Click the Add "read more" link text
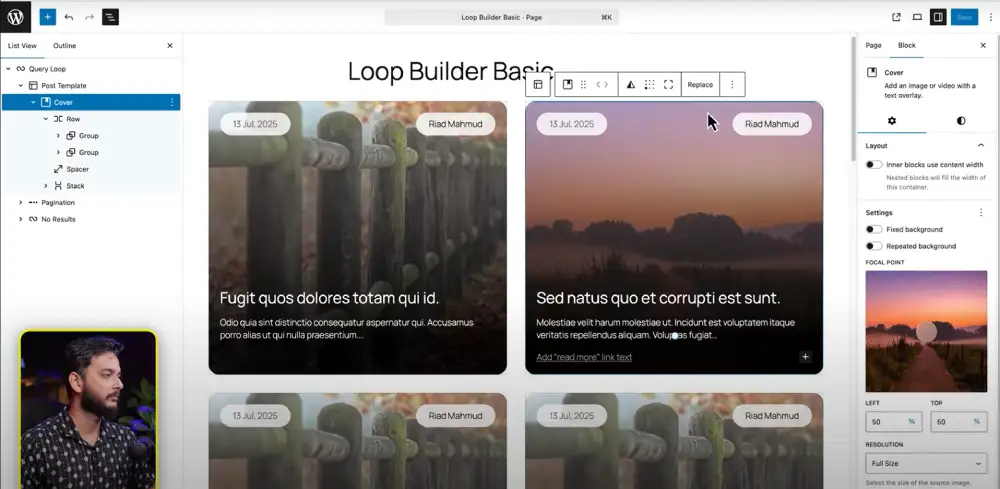Image resolution: width=1000 pixels, height=489 pixels. click(x=584, y=357)
